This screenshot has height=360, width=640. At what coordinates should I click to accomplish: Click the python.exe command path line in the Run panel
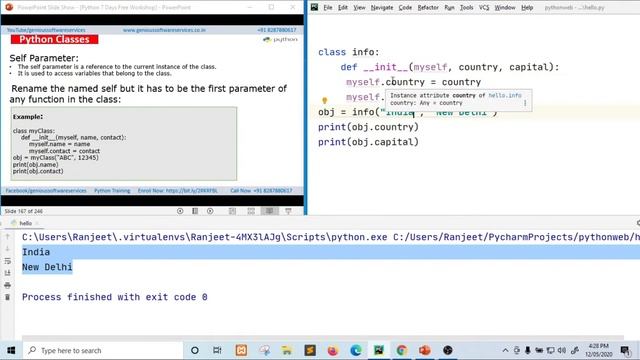(331, 237)
